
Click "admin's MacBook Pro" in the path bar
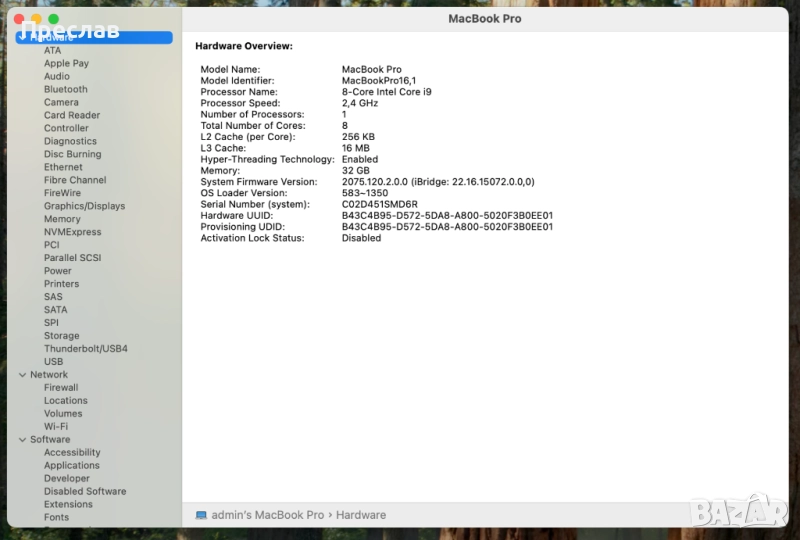coord(267,515)
